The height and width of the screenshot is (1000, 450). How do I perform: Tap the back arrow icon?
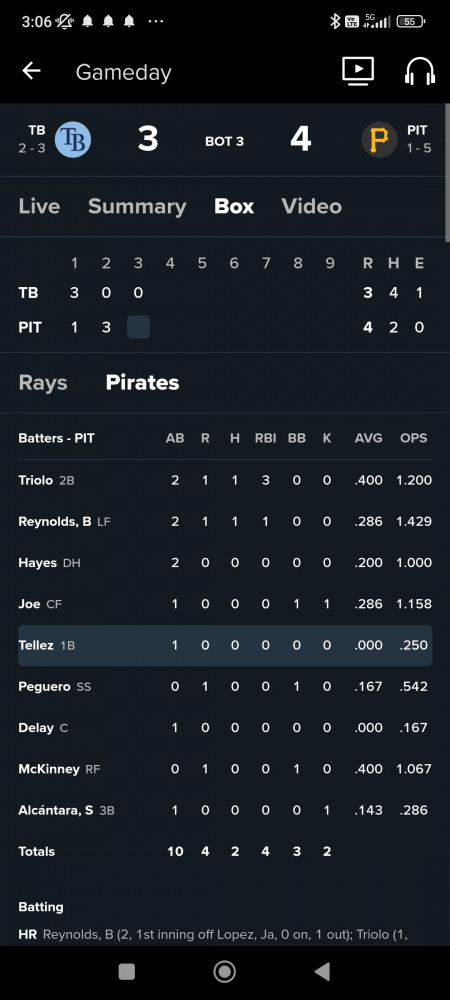click(31, 71)
